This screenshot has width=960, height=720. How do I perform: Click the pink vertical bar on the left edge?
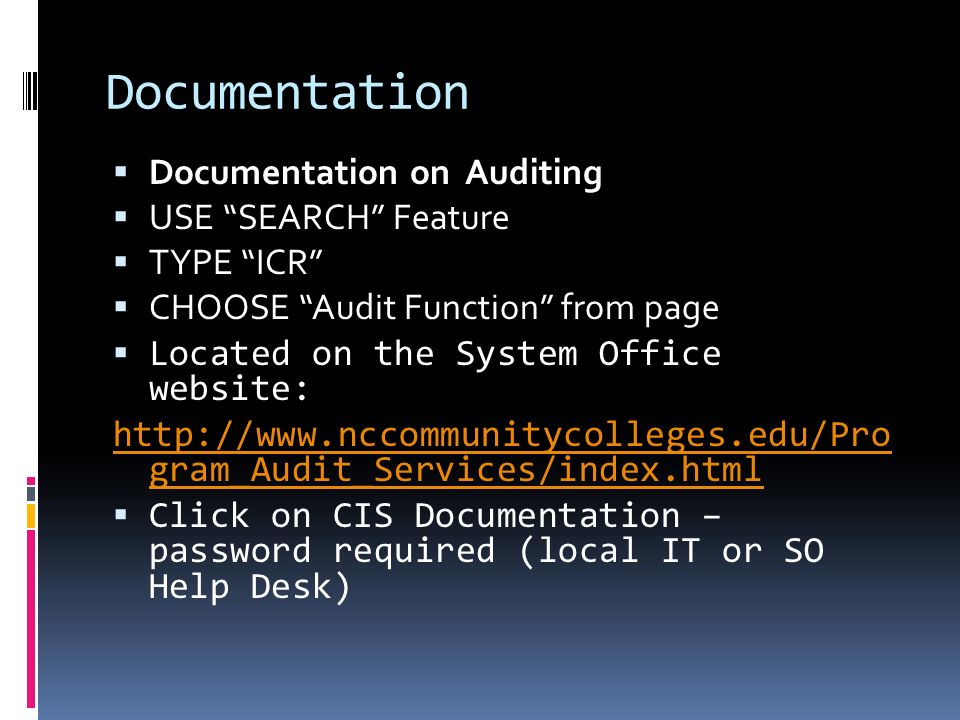point(31,618)
